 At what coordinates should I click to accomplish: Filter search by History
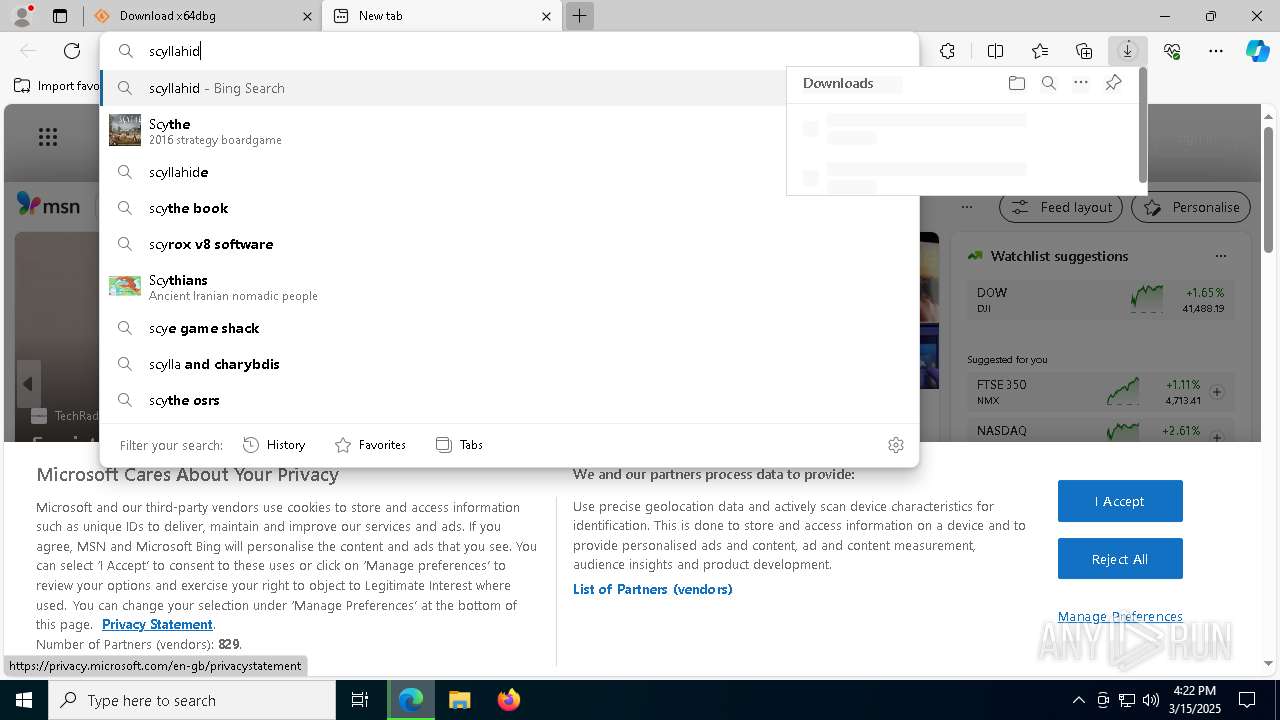pos(274,445)
